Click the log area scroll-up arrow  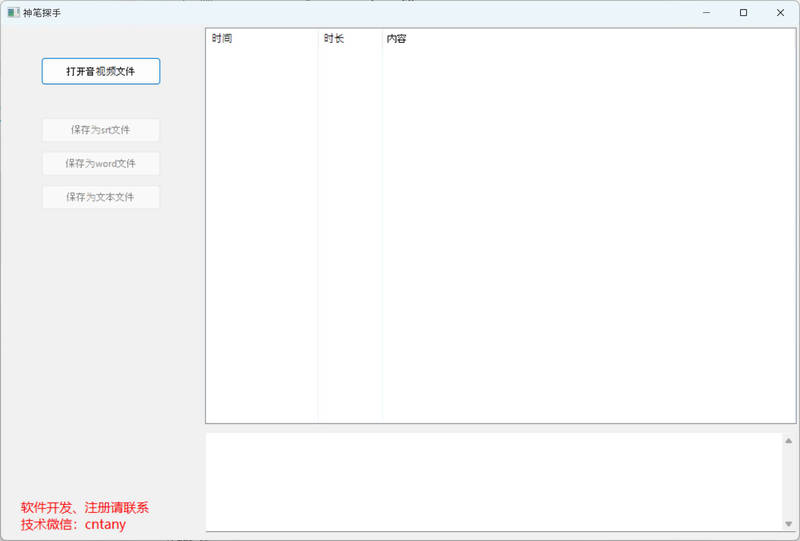[789, 440]
